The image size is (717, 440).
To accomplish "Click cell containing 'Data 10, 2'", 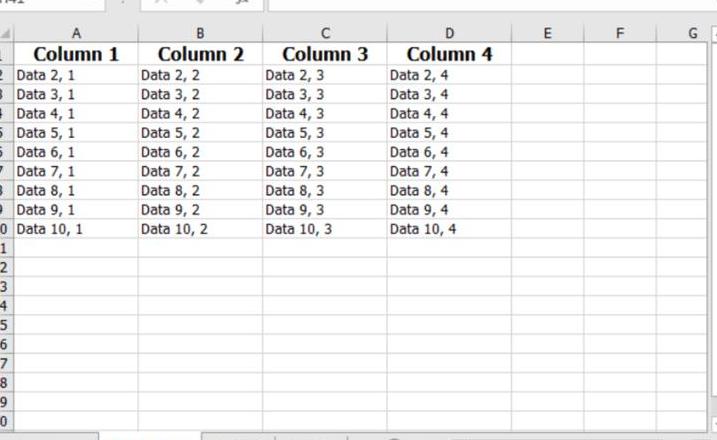I will click(x=200, y=229).
